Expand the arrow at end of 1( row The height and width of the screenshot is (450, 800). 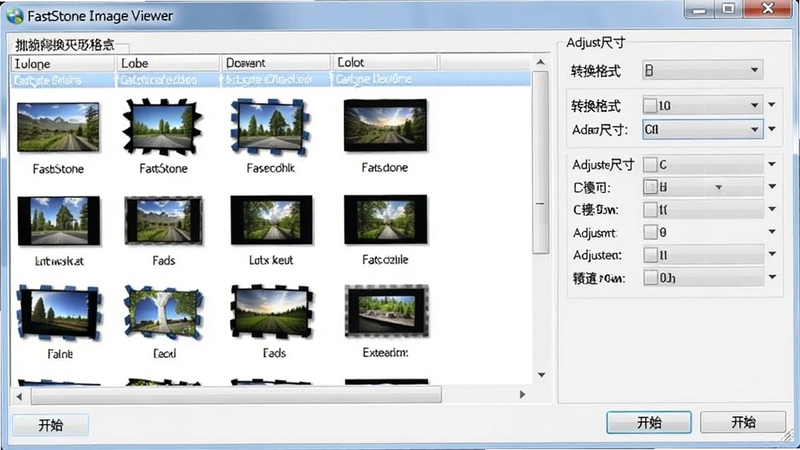tap(772, 209)
